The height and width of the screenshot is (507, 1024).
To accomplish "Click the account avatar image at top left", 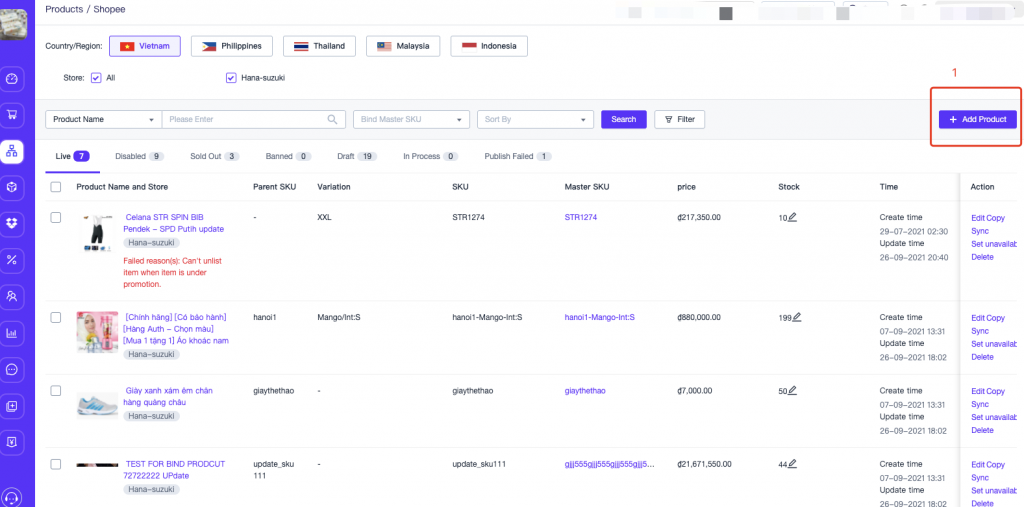I will pos(13,25).
